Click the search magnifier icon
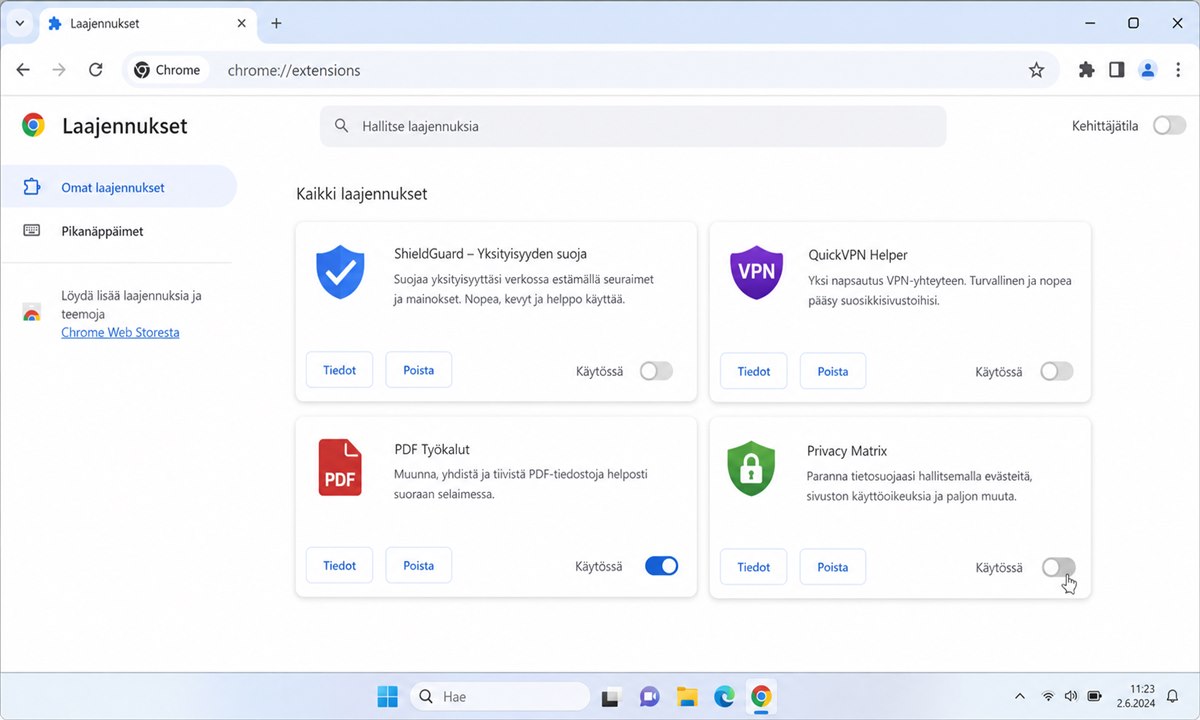The image size is (1200, 720). click(342, 126)
